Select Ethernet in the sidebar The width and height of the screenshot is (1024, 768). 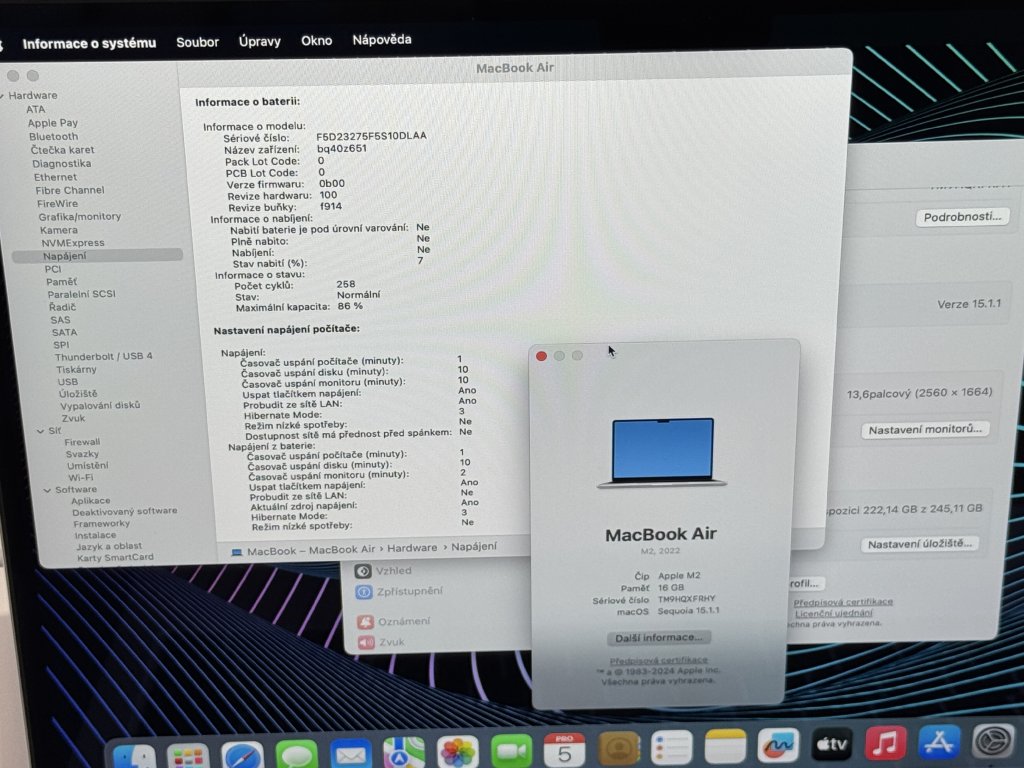[56, 177]
